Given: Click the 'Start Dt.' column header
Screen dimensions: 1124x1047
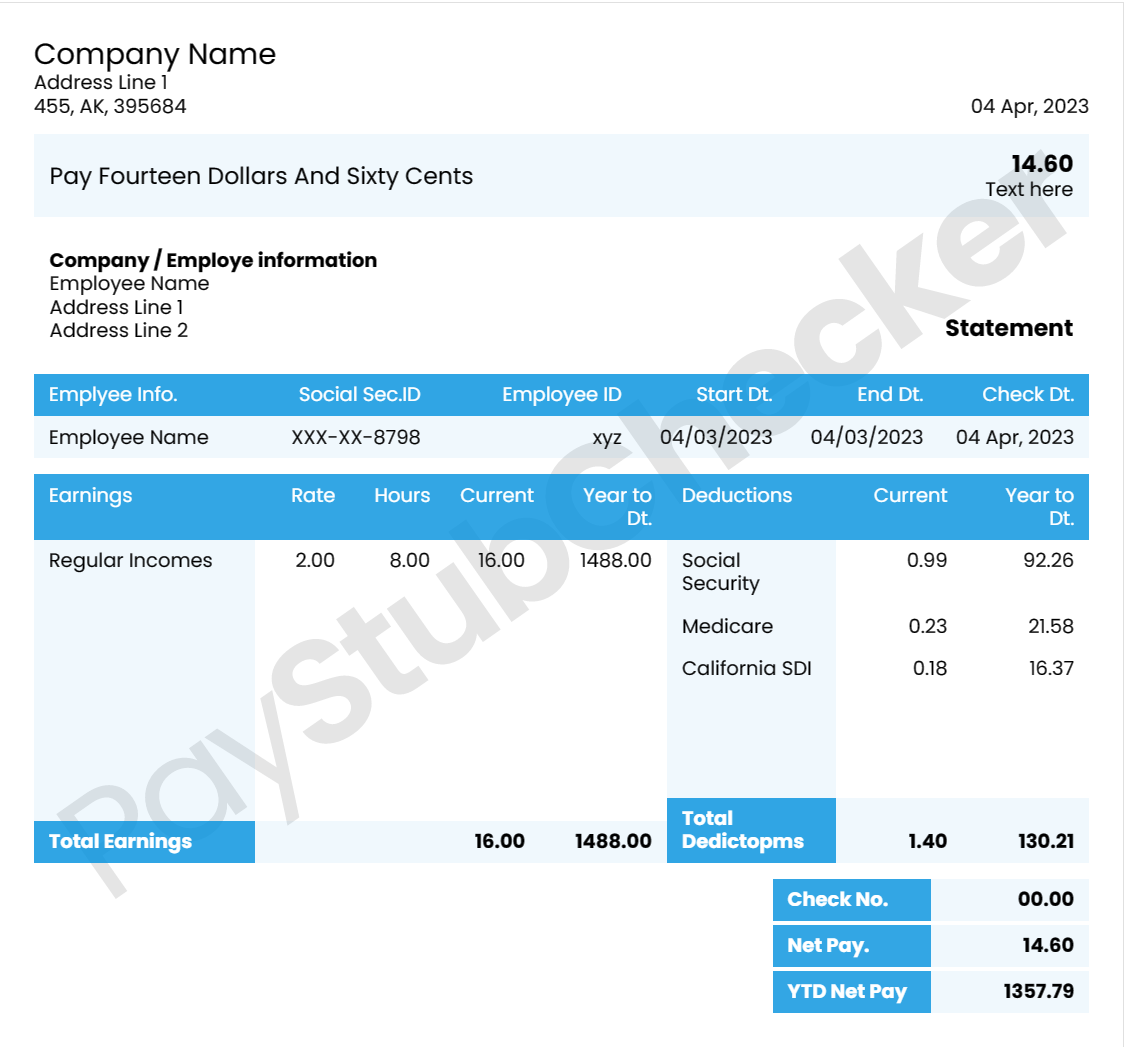Looking at the screenshot, I should click(x=734, y=395).
